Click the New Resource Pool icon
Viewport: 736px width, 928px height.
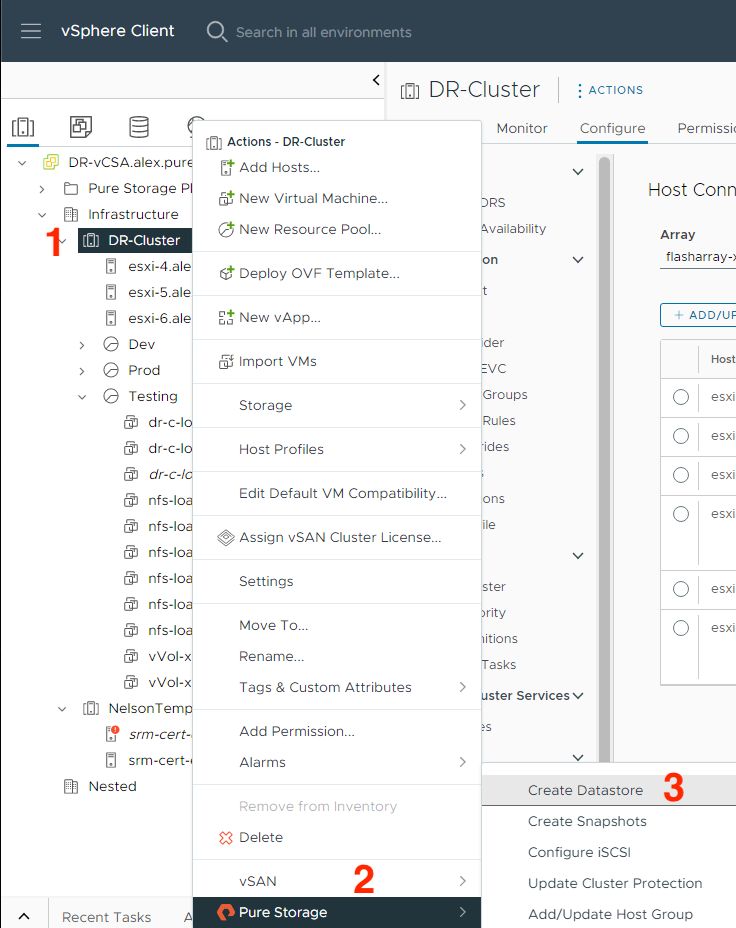[x=226, y=229]
